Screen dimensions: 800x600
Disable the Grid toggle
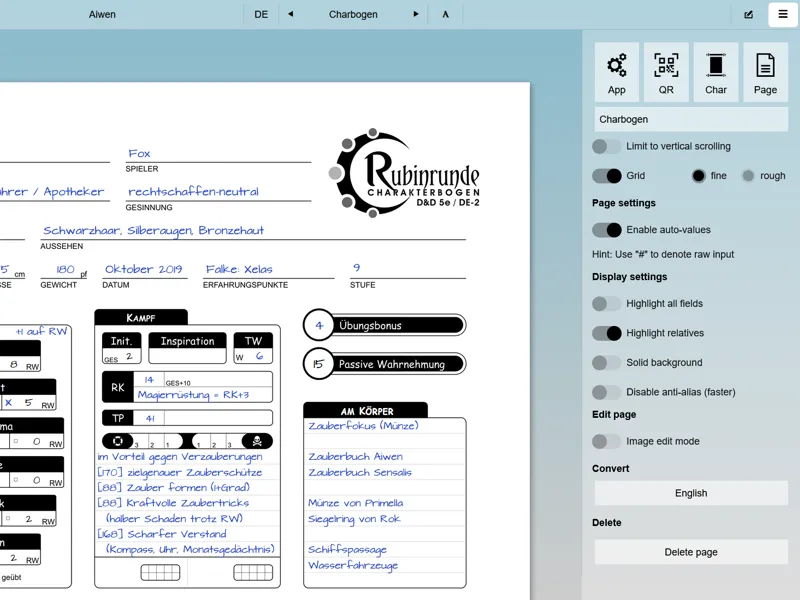(x=607, y=176)
